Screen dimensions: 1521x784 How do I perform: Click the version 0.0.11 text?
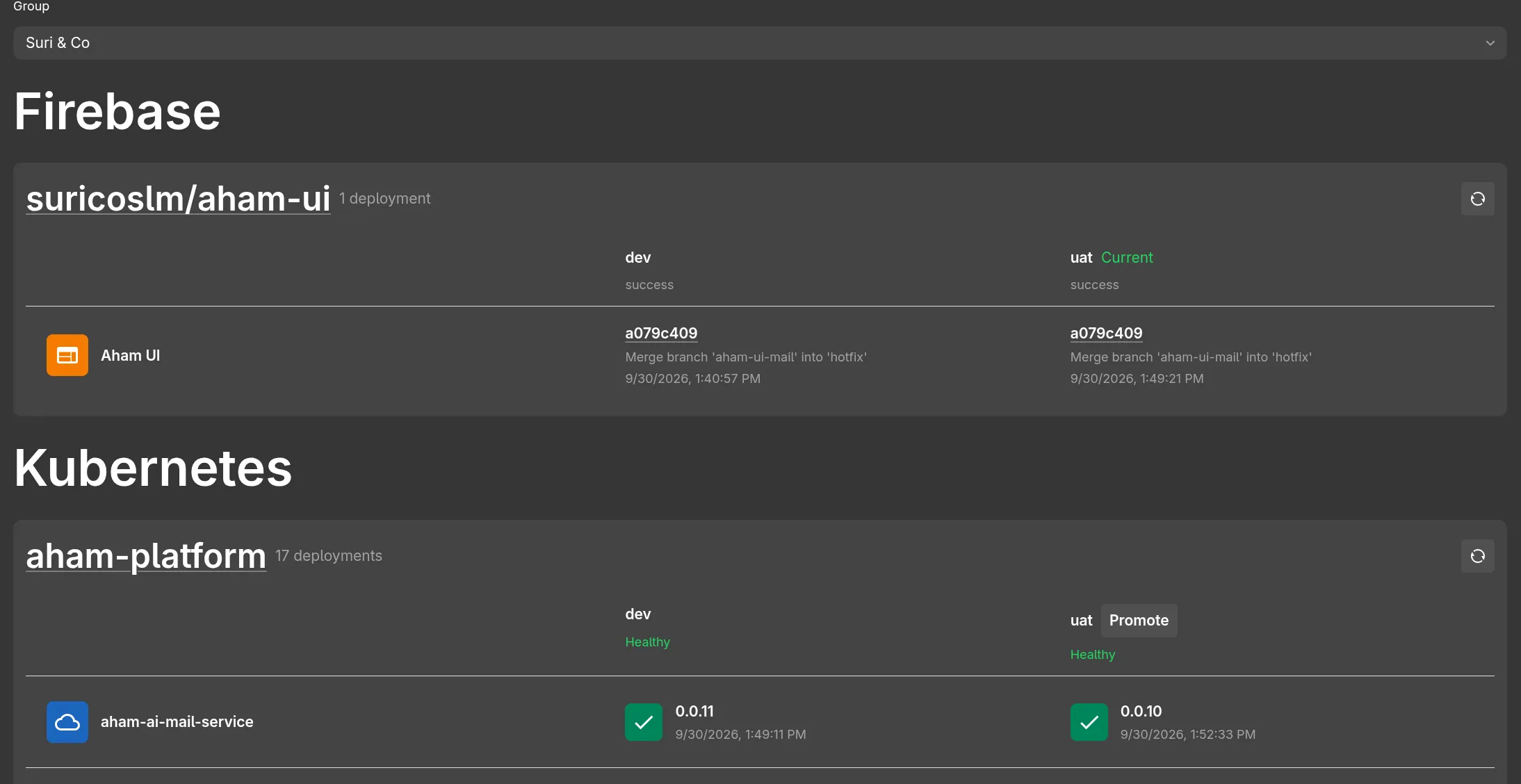tap(694, 712)
